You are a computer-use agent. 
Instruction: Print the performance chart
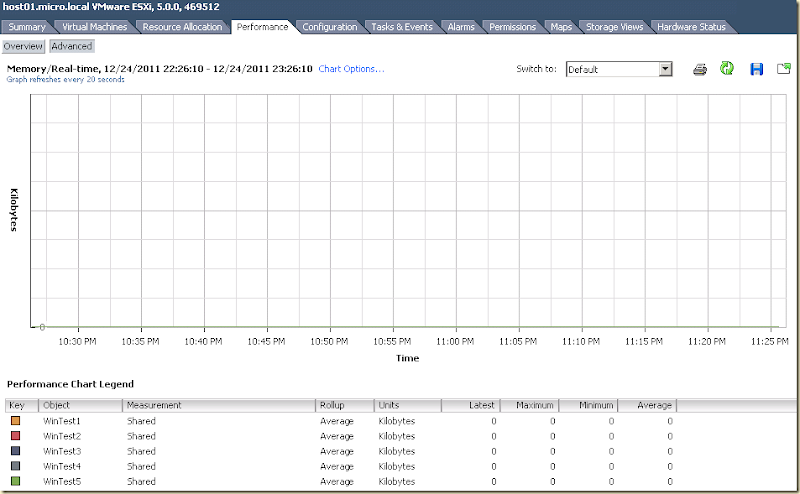[x=700, y=69]
